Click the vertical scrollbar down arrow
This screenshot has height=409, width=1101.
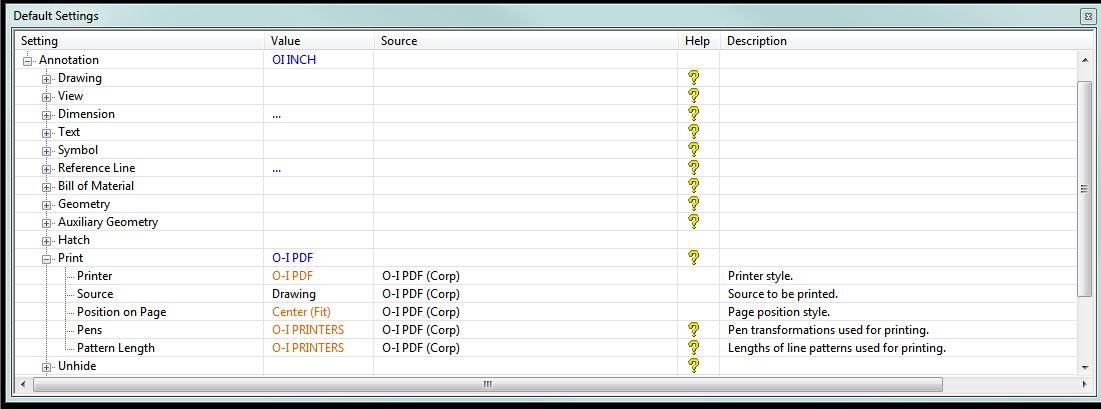1086,367
